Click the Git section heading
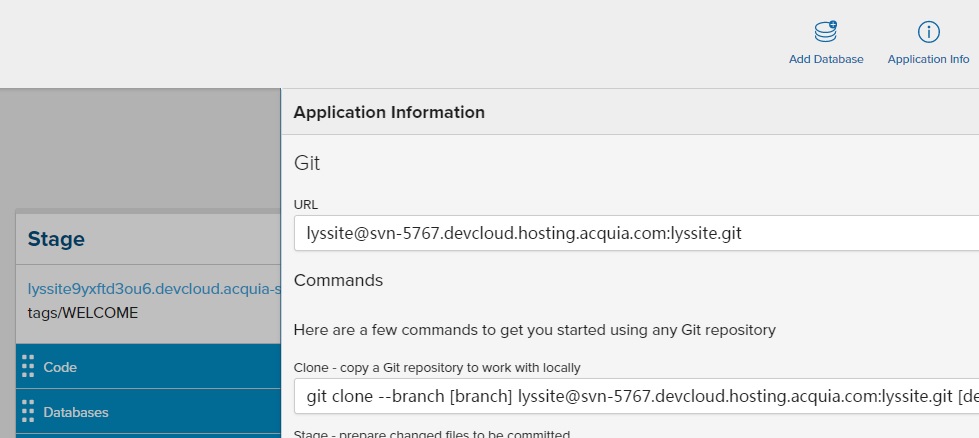This screenshot has width=979, height=438. pyautogui.click(x=307, y=162)
